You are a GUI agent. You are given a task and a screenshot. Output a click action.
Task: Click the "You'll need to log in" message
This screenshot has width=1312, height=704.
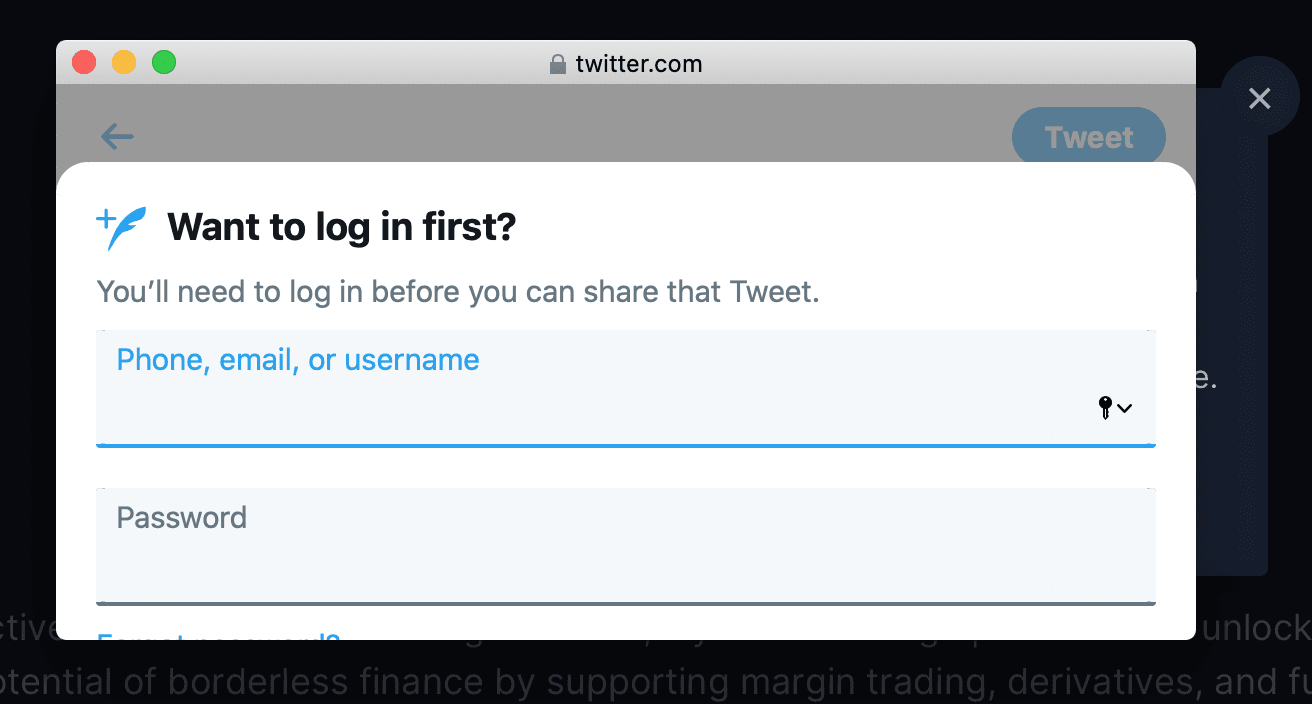[458, 293]
